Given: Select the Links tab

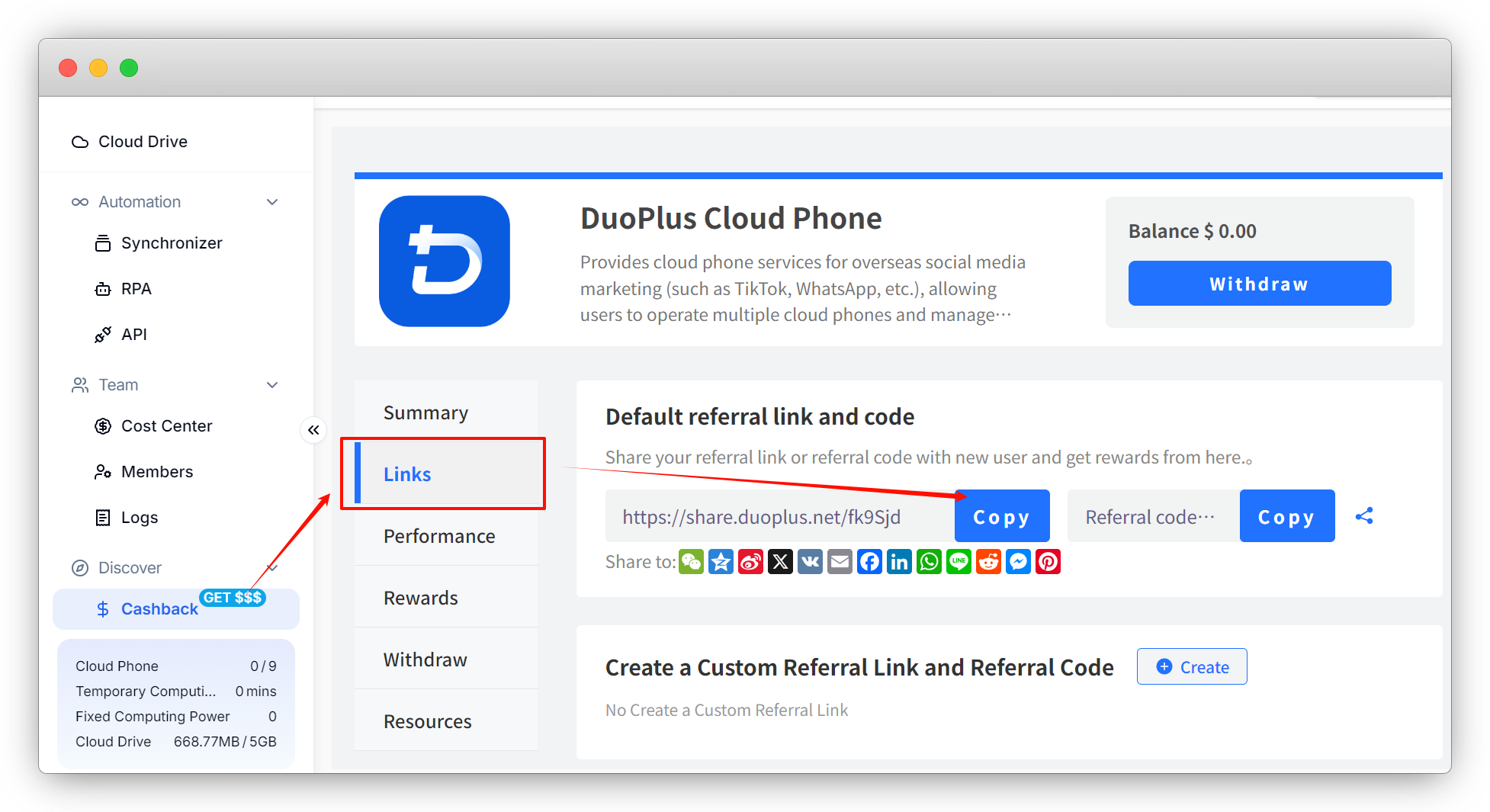Looking at the screenshot, I should point(446,473).
